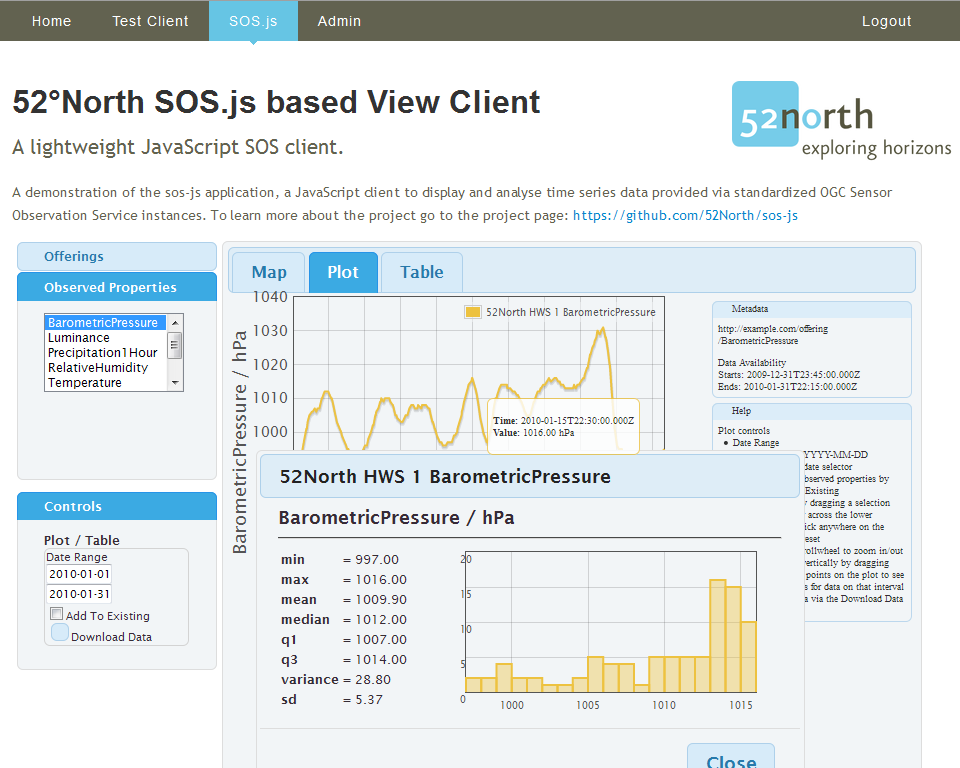
Task: Click the Date Range bullet in Help
Action: [x=756, y=443]
